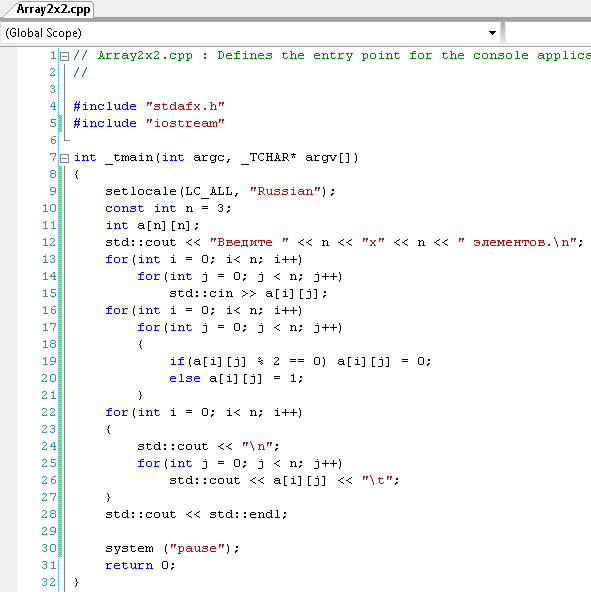This screenshot has height=592, width=591.
Task: Click the " элементов.\n" string literal
Action: [517, 242]
